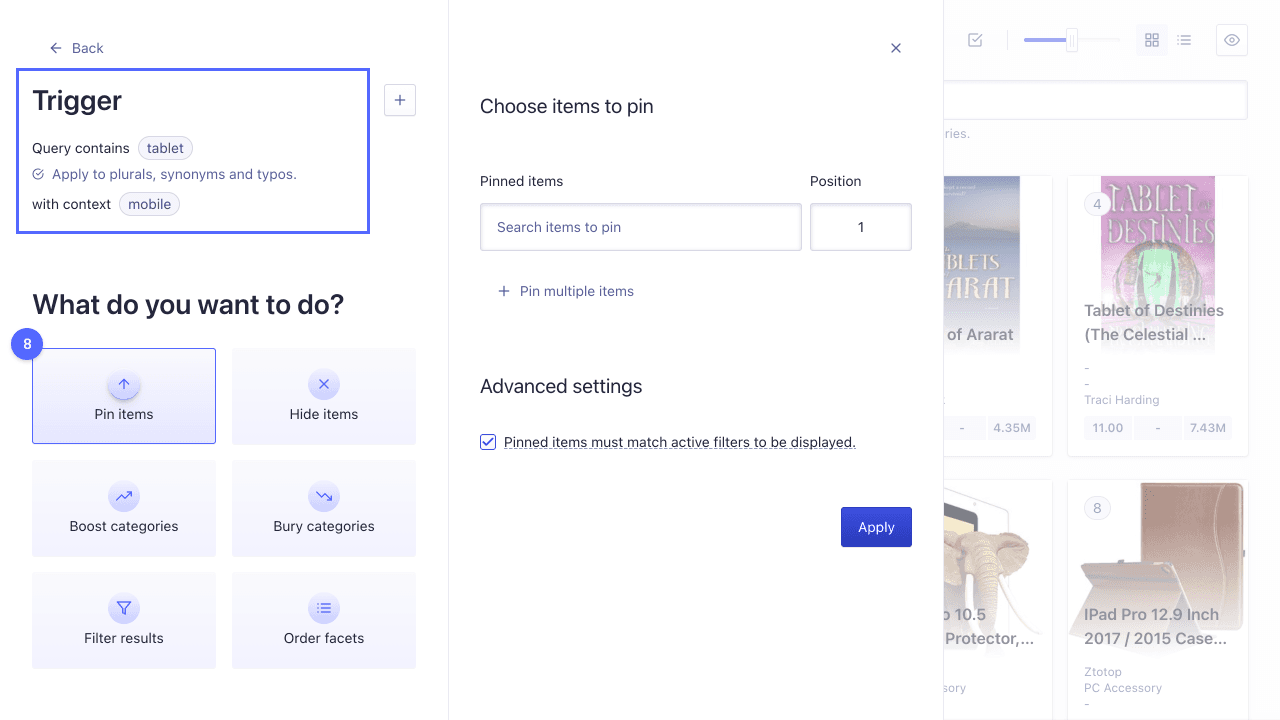Click the Back arrow link
This screenshot has height=720, width=1280.
pyautogui.click(x=76, y=48)
